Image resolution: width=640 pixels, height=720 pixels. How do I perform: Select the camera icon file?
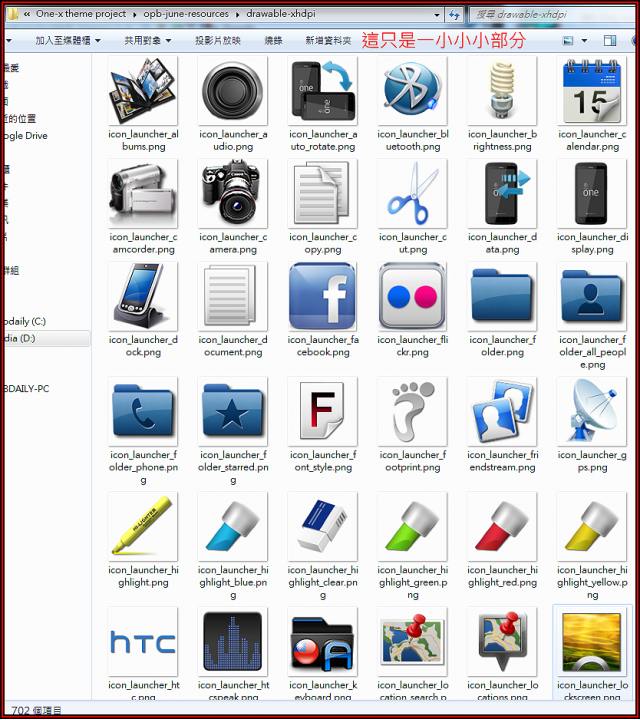pos(233,194)
